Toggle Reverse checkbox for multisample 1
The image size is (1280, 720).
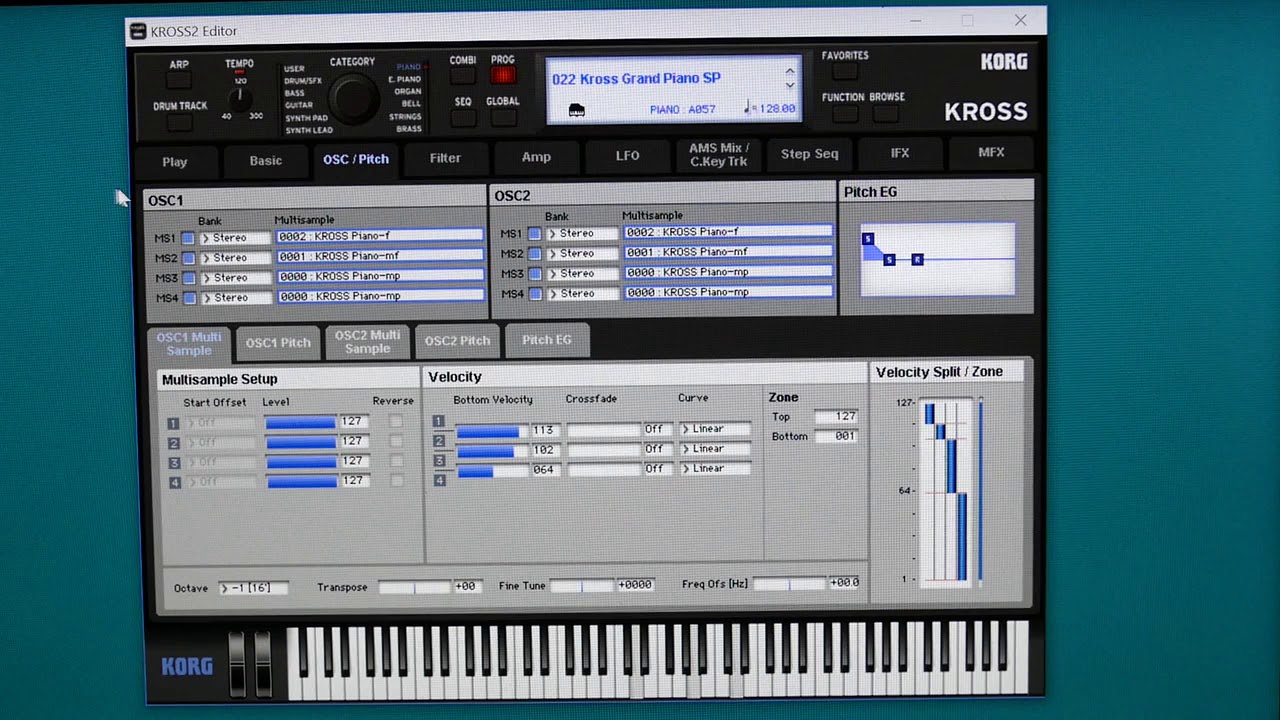click(x=396, y=421)
